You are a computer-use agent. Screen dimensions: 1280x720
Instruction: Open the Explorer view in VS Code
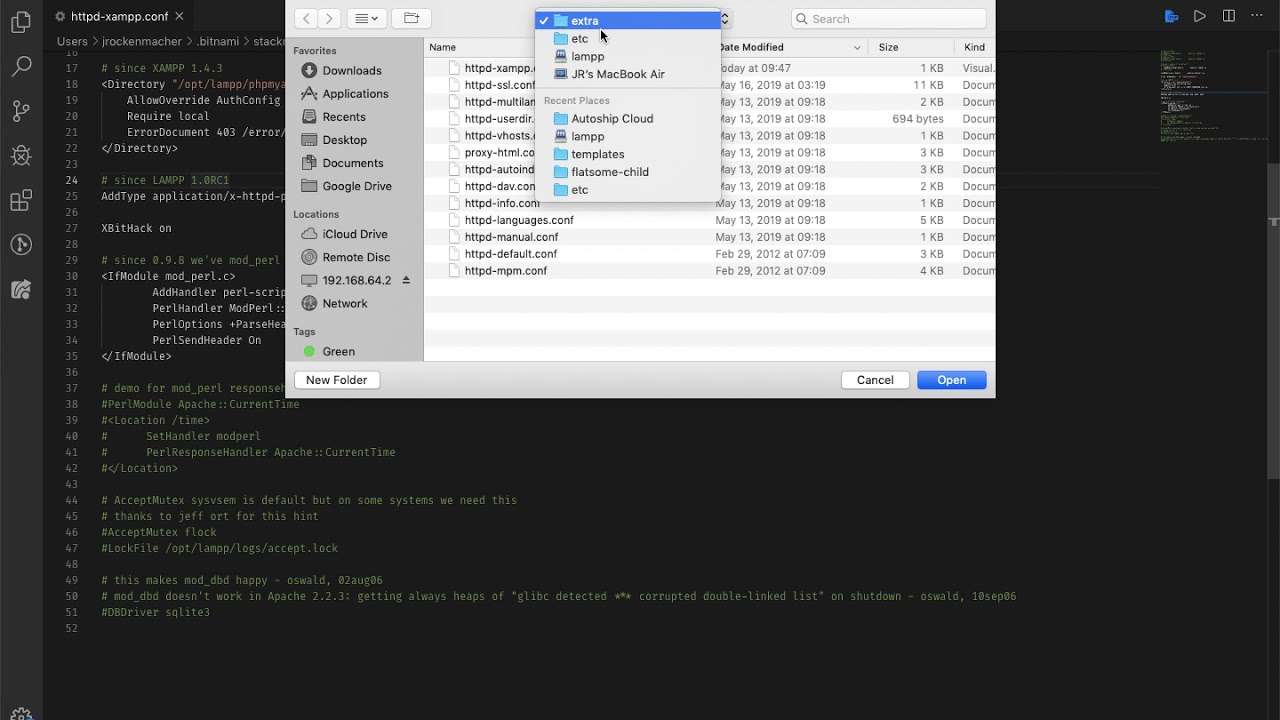[21, 23]
